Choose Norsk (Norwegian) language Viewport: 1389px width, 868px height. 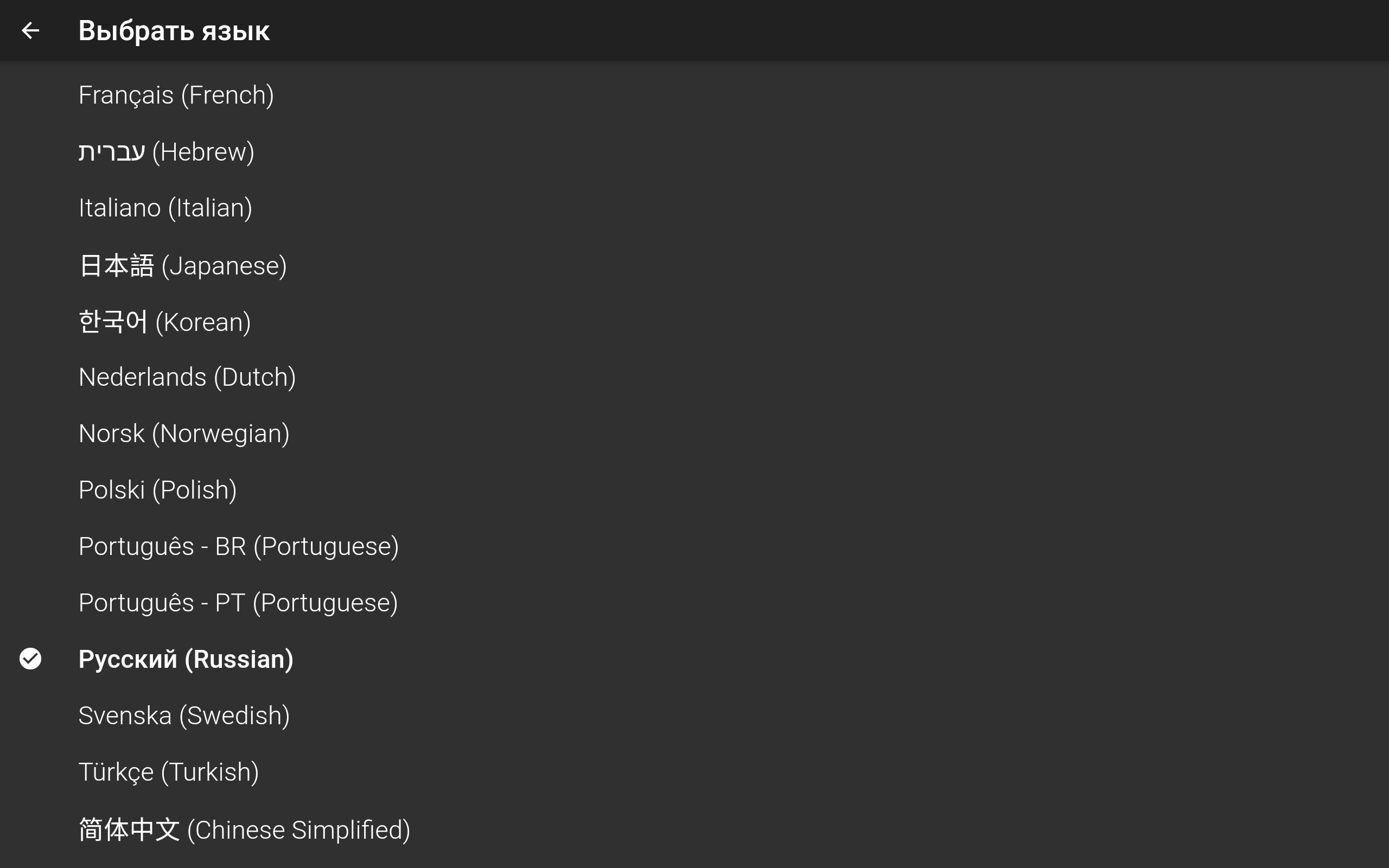(184, 433)
